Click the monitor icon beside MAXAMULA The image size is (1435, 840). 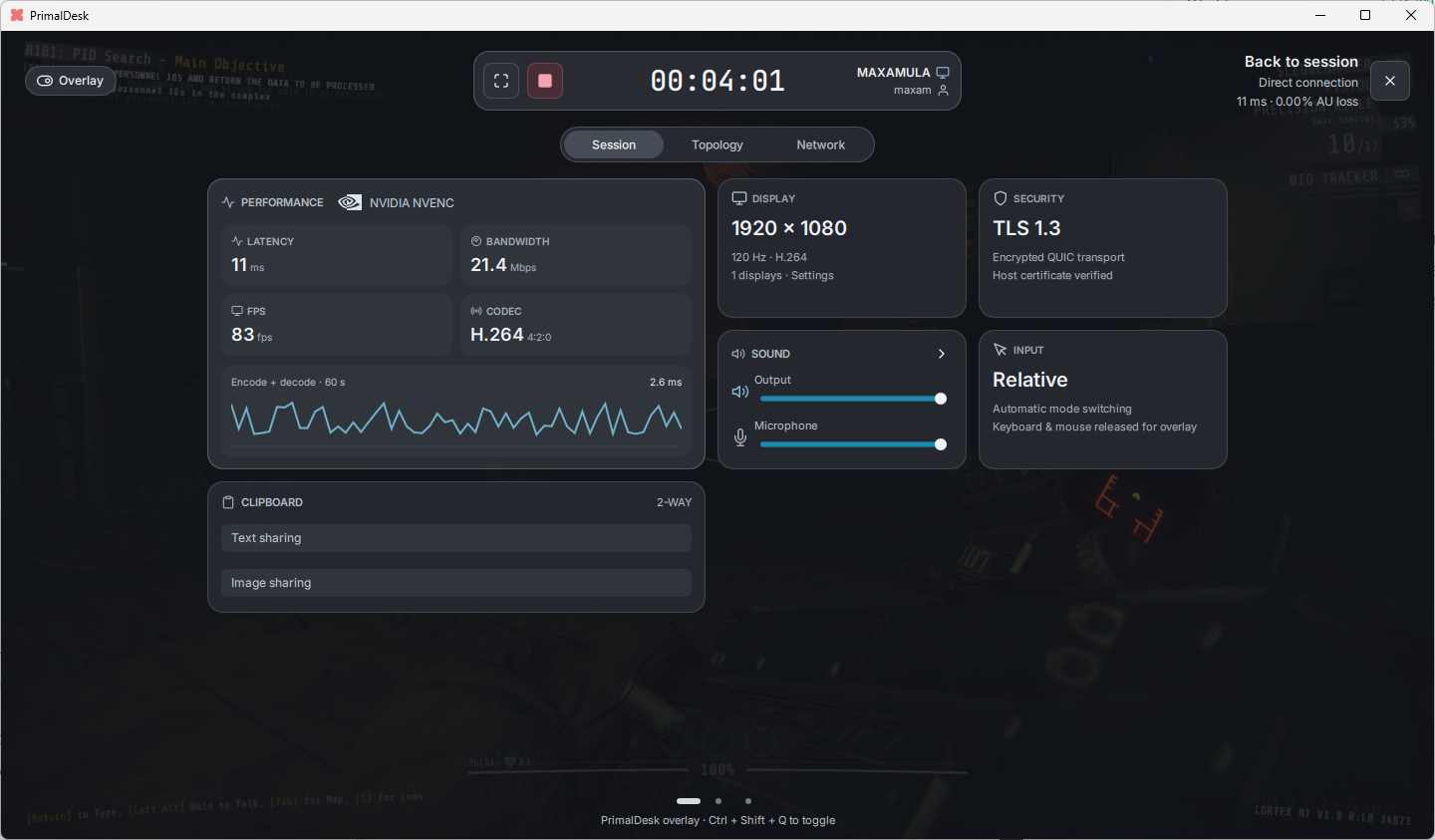[x=943, y=73]
